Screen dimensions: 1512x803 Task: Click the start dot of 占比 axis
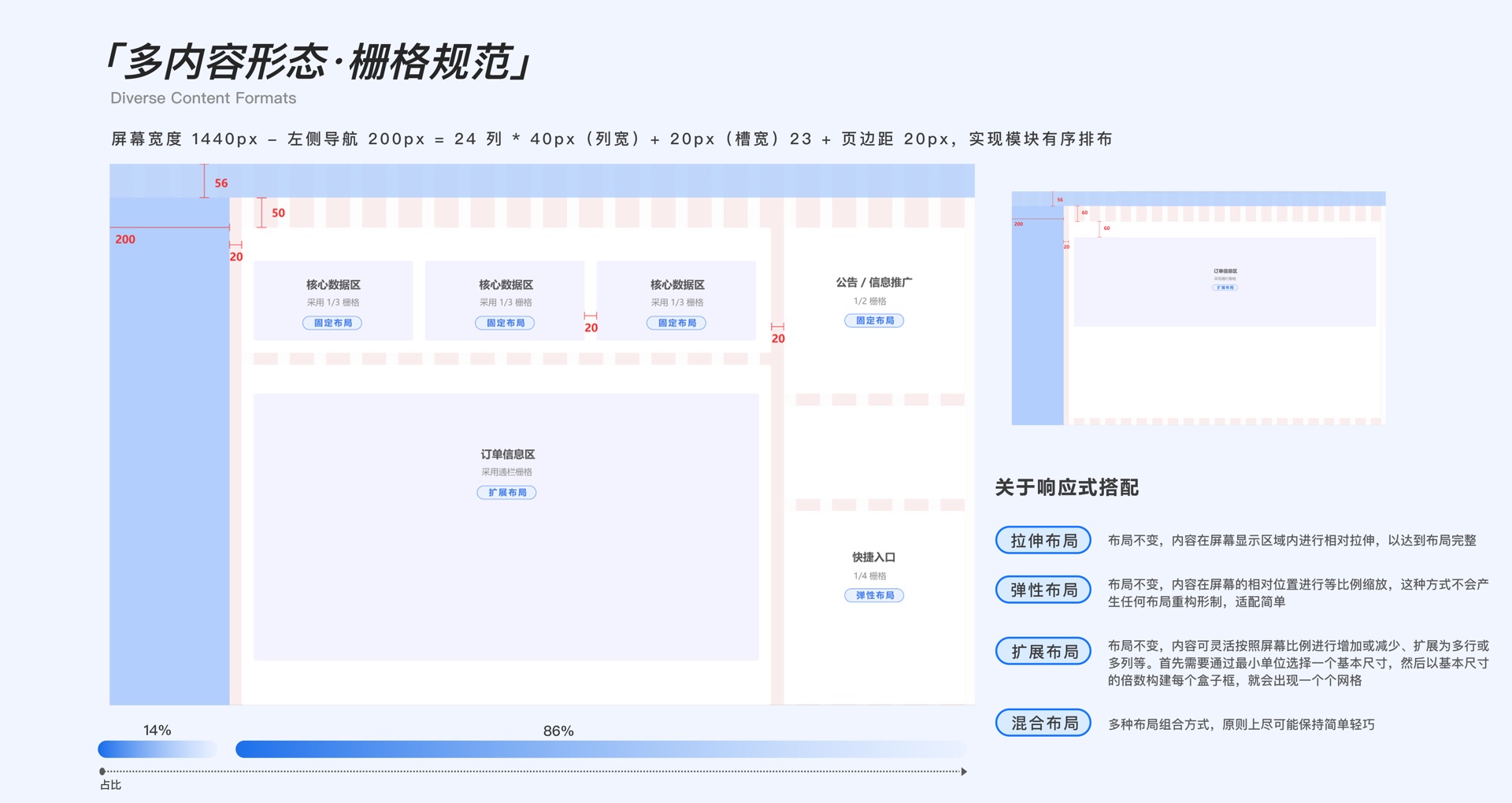pyautogui.click(x=102, y=772)
